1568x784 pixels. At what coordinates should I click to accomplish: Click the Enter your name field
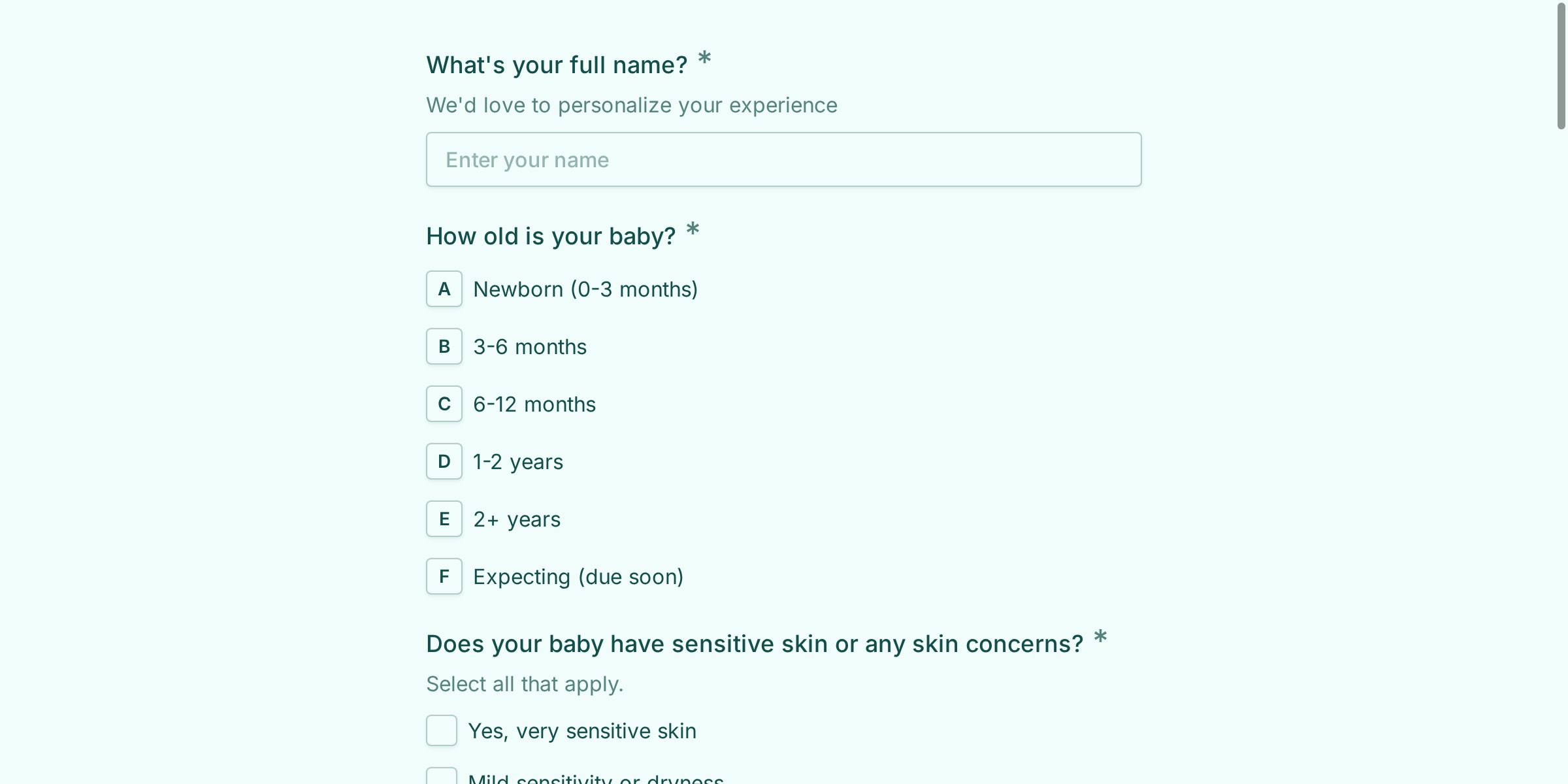(783, 159)
